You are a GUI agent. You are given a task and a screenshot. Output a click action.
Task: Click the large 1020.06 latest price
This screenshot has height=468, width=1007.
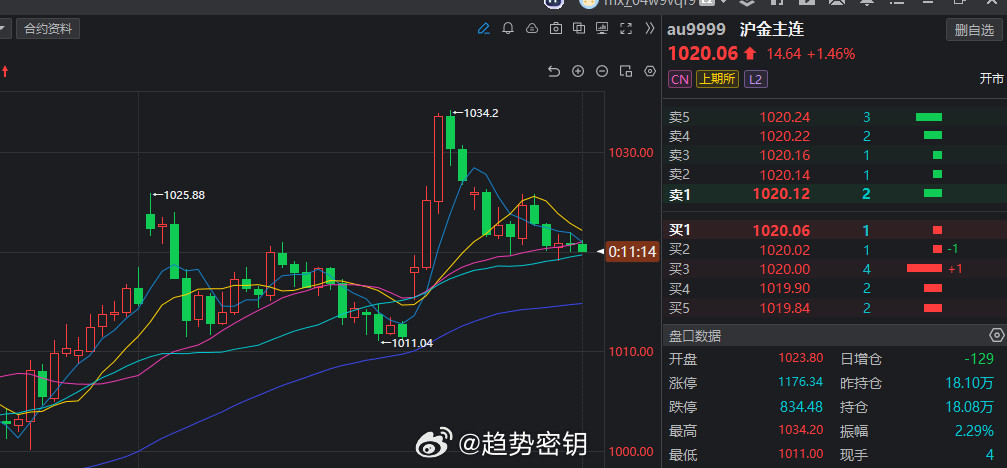703,53
